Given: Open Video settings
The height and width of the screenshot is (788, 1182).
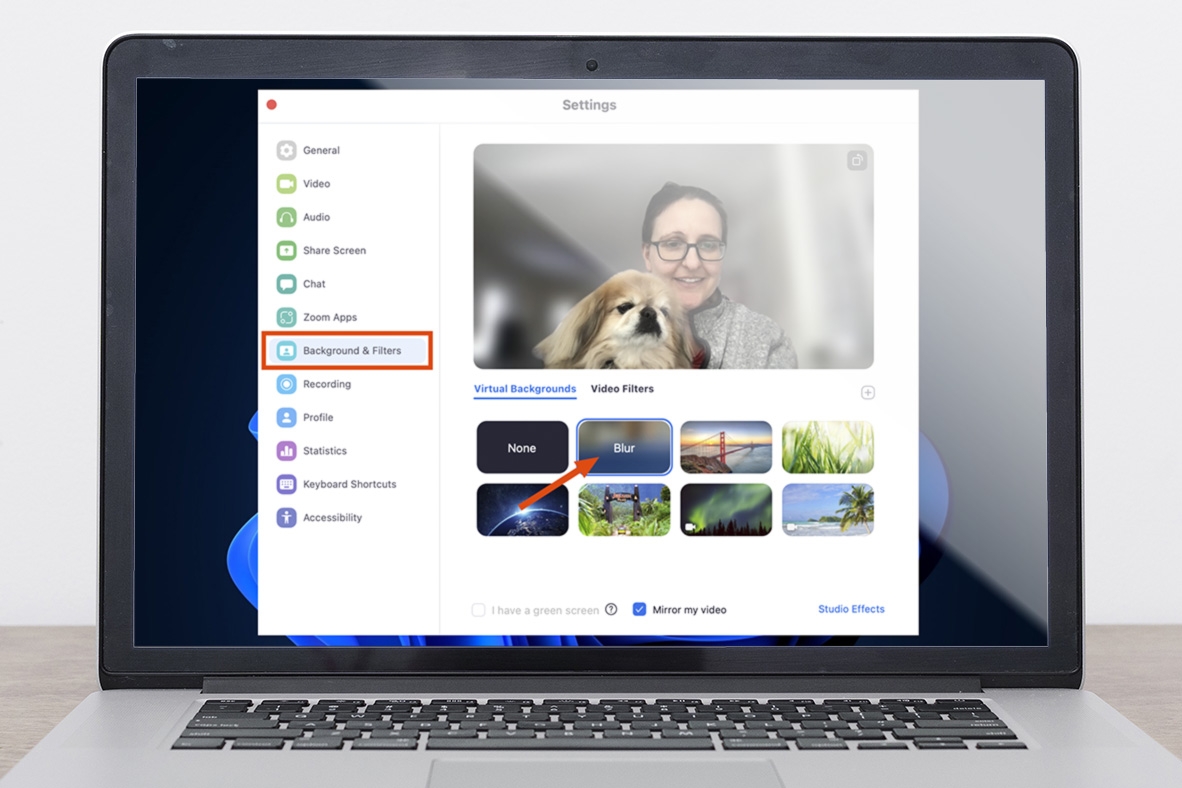Looking at the screenshot, I should click(317, 184).
